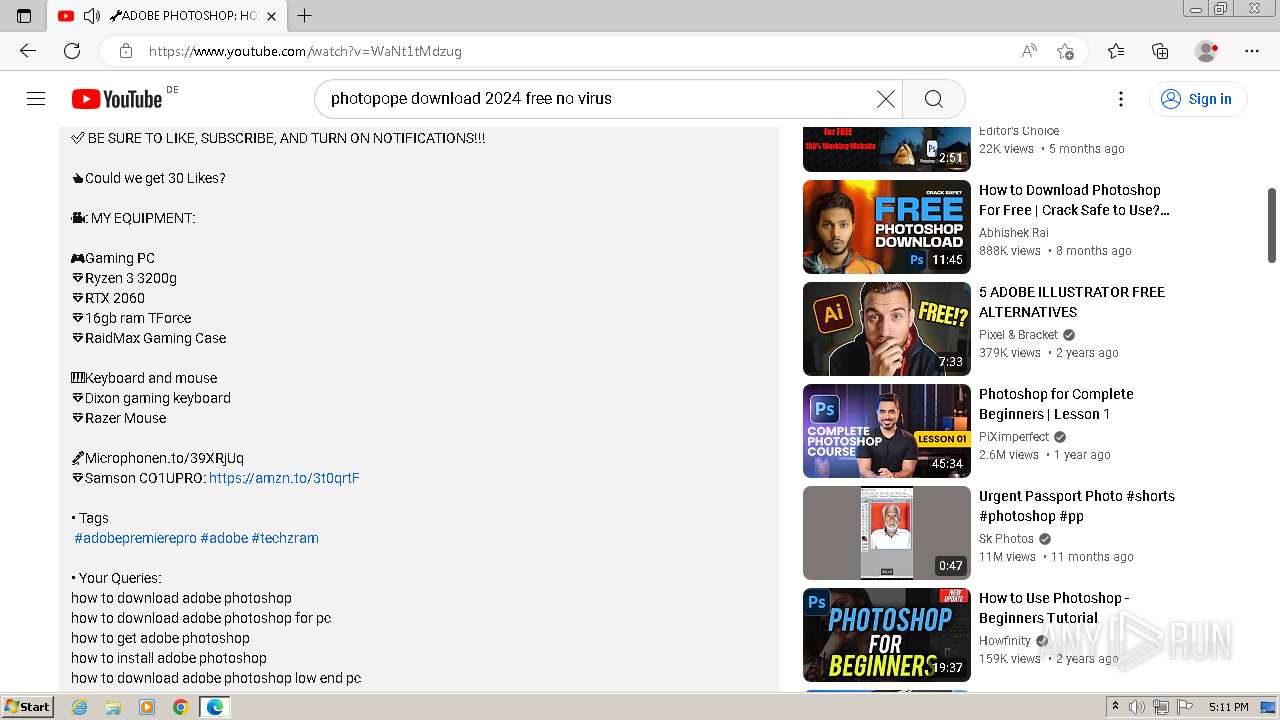Reload the current page
This screenshot has width=1280, height=720.
click(x=72, y=50)
